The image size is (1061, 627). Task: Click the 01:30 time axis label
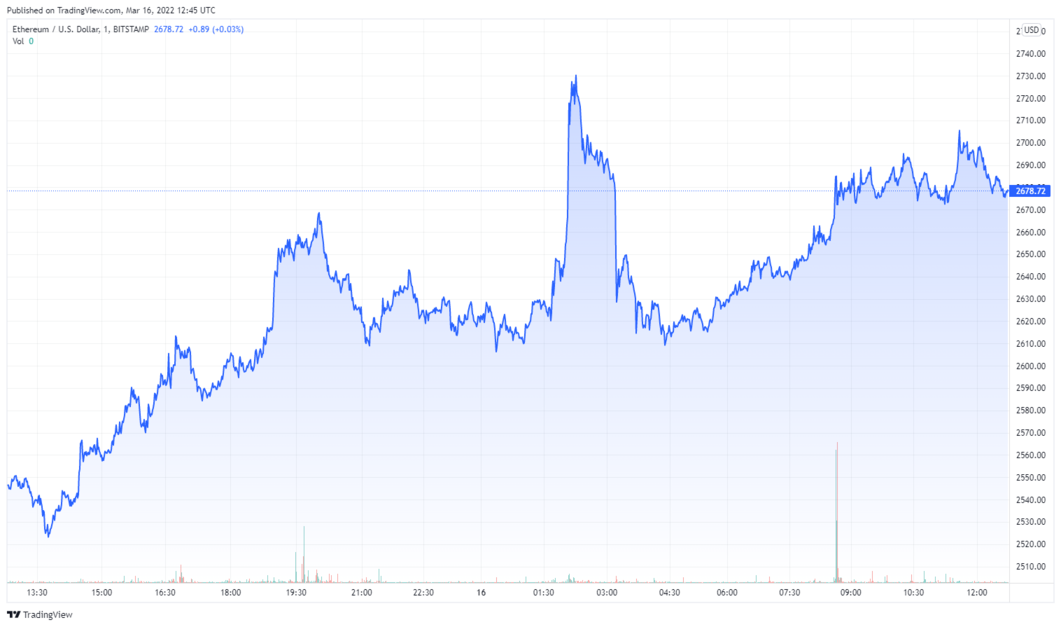pyautogui.click(x=543, y=593)
